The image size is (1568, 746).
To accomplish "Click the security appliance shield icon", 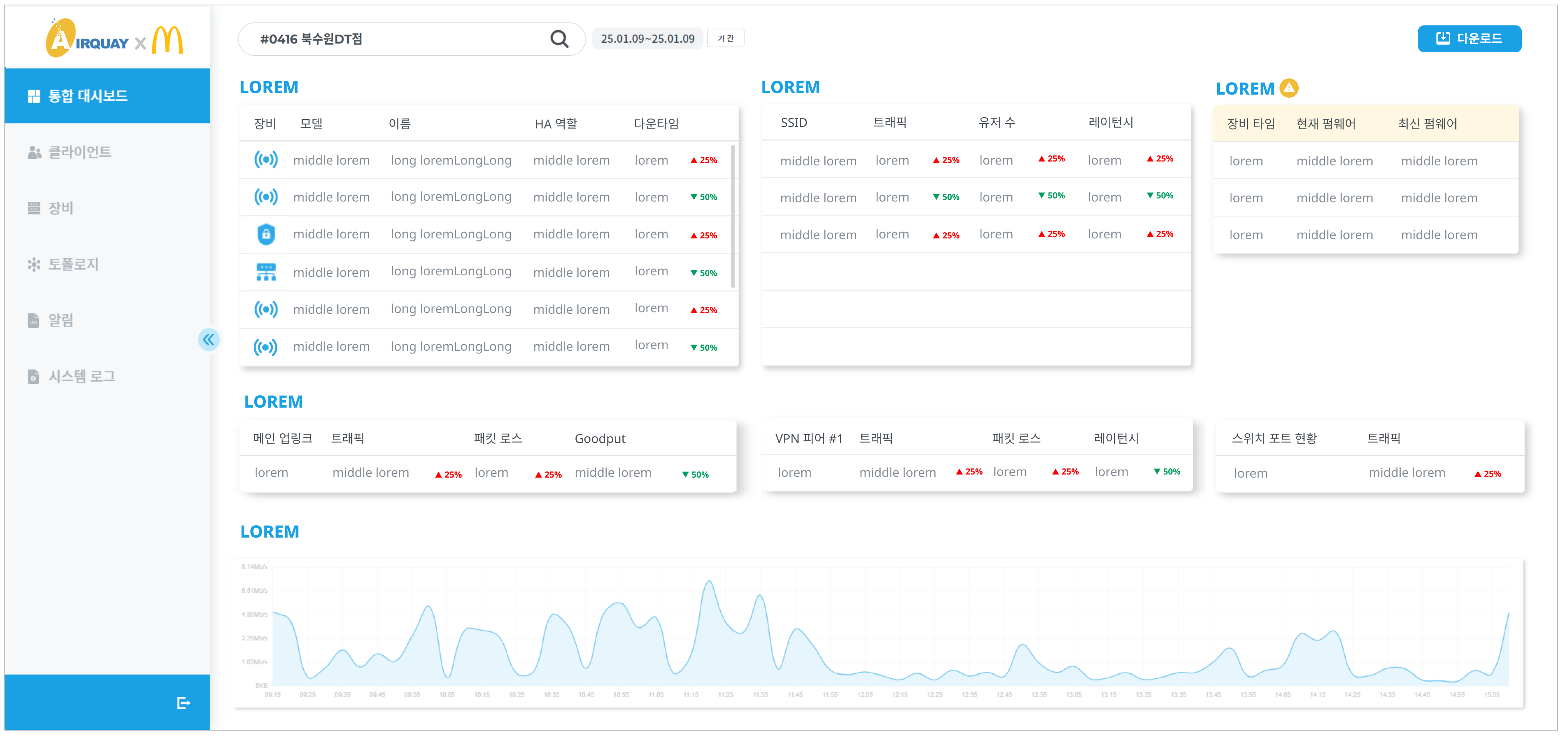I will 266,234.
